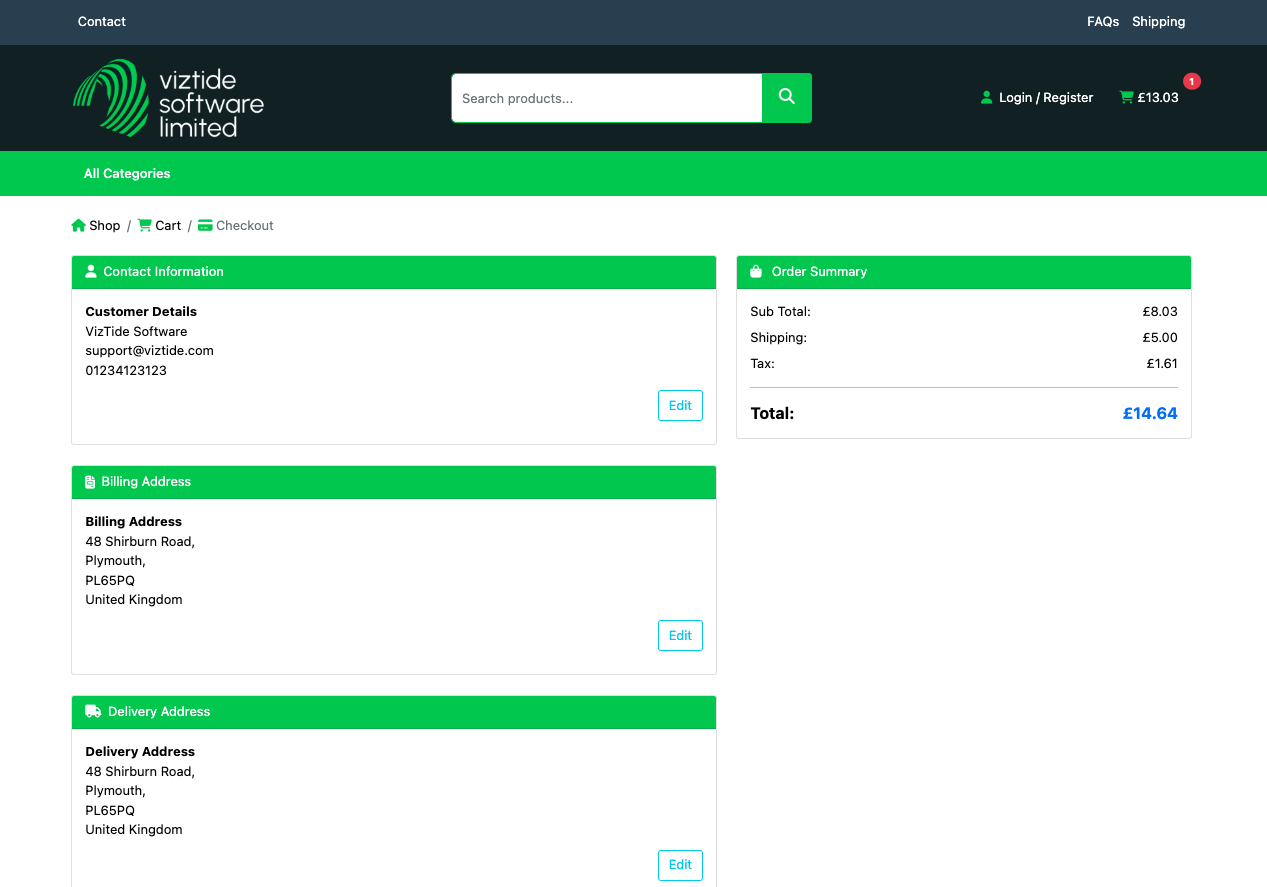The height and width of the screenshot is (887, 1267).
Task: Go back to Cart via breadcrumb
Action: click(x=168, y=226)
